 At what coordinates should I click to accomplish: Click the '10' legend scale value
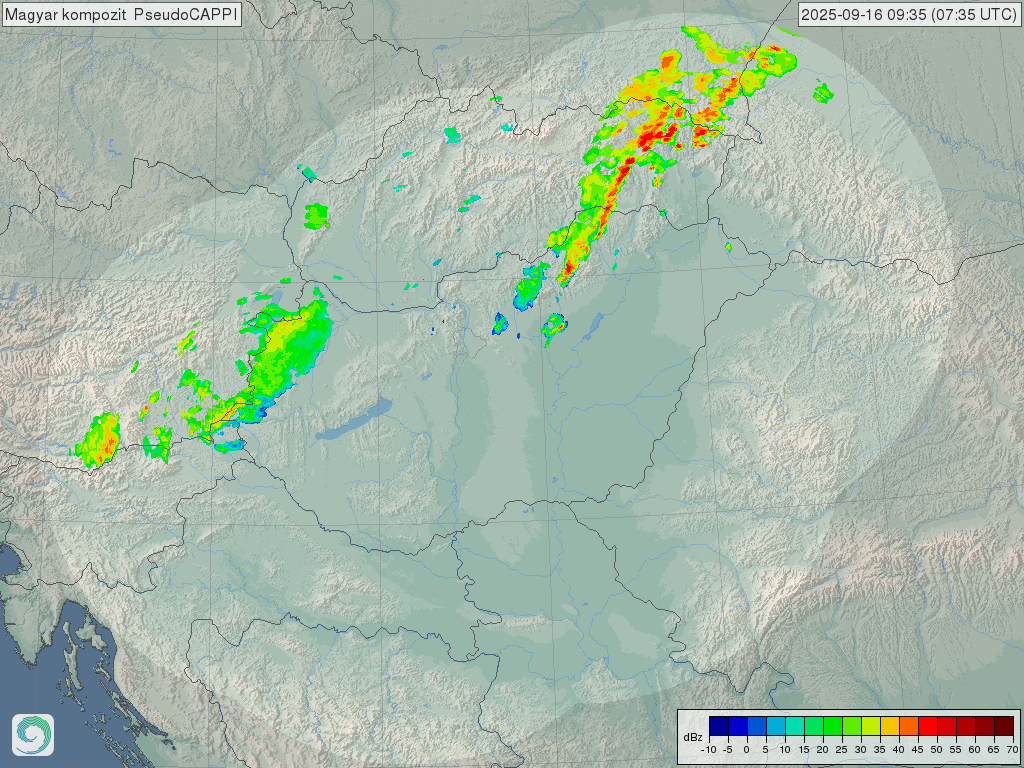tap(785, 750)
